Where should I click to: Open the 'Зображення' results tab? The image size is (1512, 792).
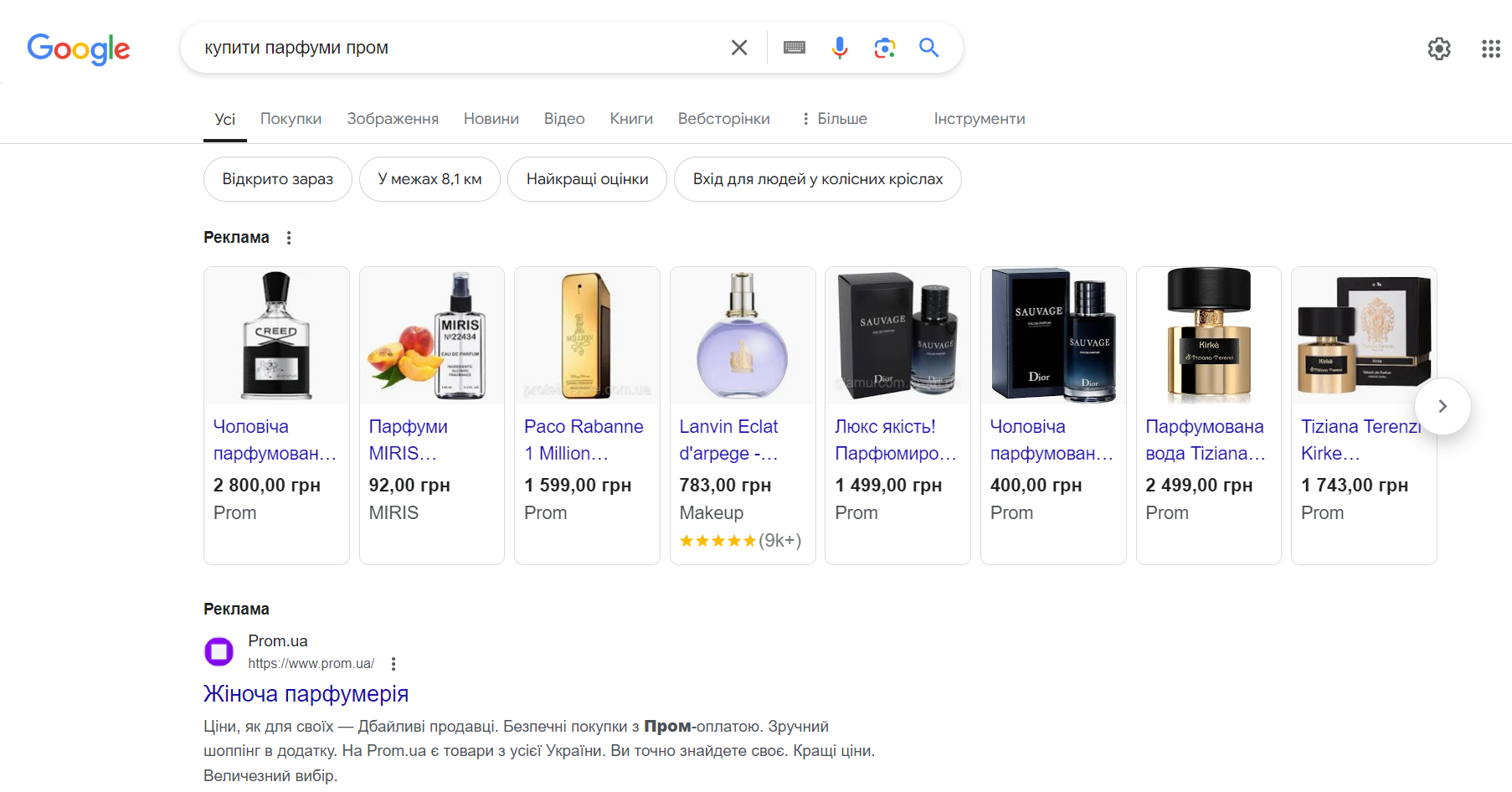click(392, 118)
